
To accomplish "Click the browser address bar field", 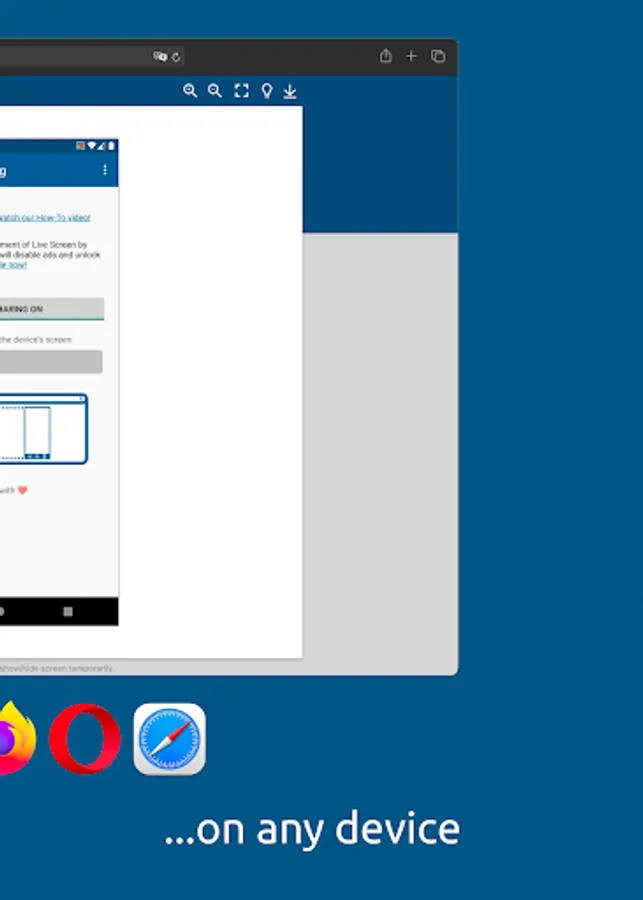I will coord(92,56).
